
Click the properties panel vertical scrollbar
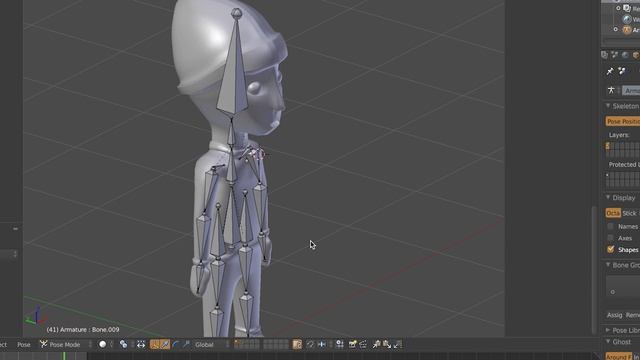[594, 270]
